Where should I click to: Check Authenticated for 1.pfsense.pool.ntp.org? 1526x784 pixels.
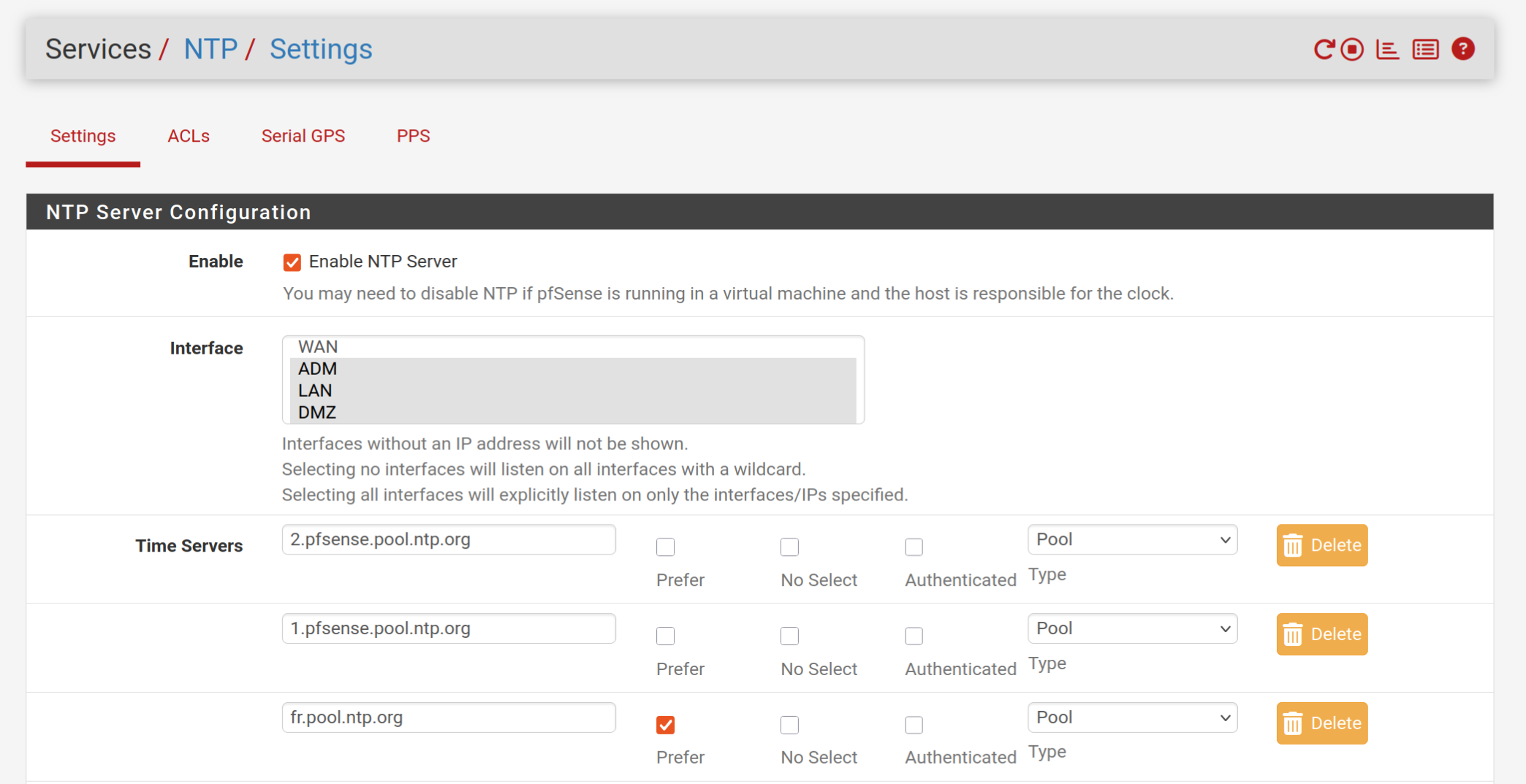coord(914,636)
